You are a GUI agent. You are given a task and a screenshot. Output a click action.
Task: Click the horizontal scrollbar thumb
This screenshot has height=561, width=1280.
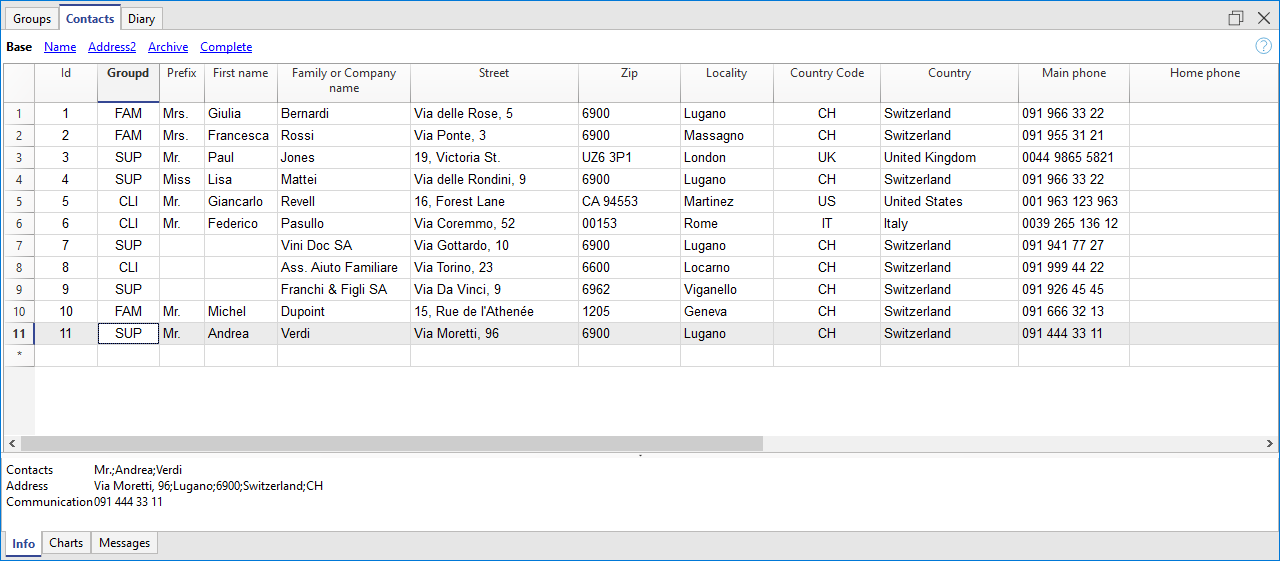(x=390, y=443)
